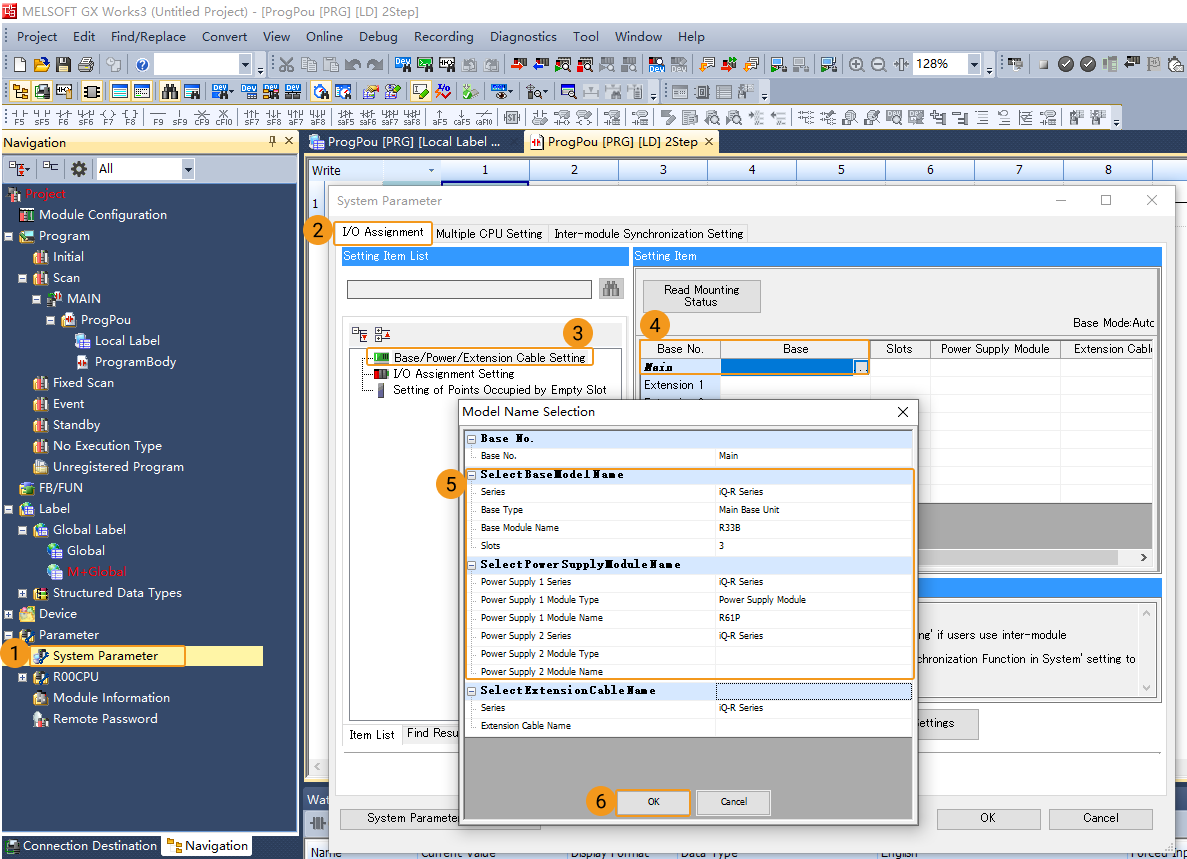
Task: Open the Navigation filter 'All' dropdown
Action: pos(187,169)
